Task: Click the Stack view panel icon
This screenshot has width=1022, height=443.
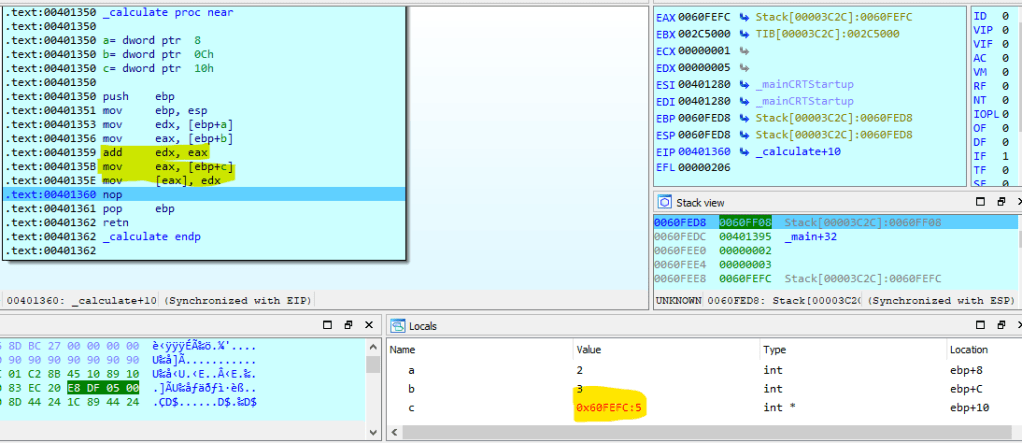Action: point(665,203)
